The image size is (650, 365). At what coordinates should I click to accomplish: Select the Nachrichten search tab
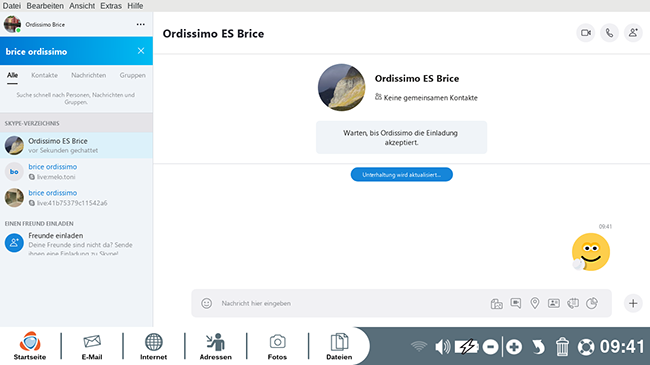click(88, 75)
